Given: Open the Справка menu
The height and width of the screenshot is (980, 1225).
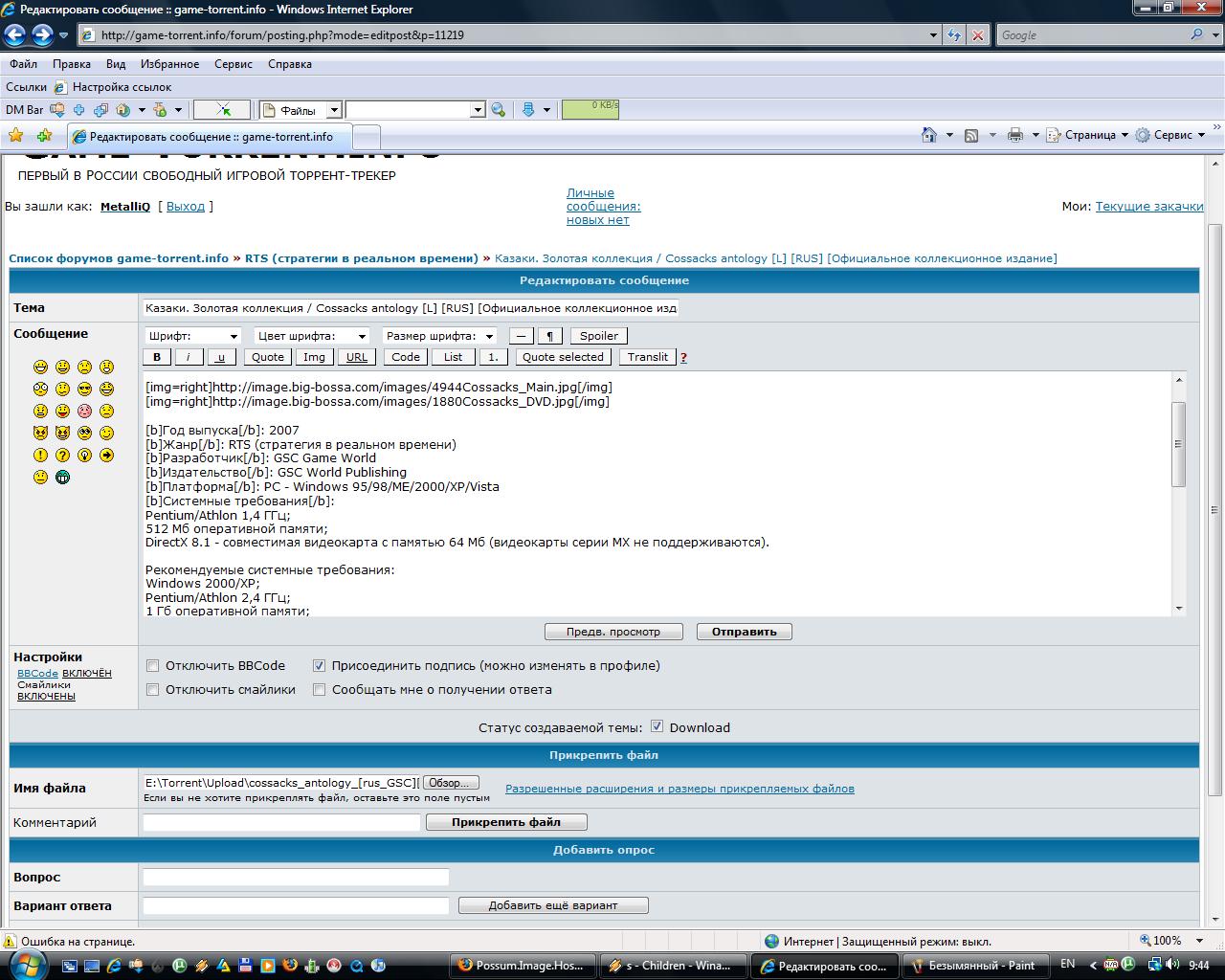Looking at the screenshot, I should (290, 64).
